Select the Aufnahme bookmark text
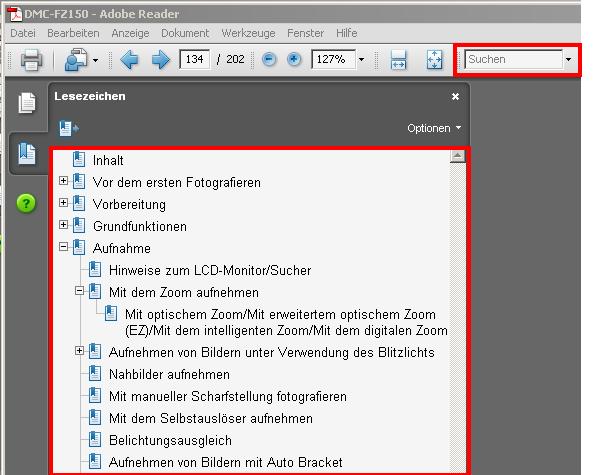 pos(122,248)
